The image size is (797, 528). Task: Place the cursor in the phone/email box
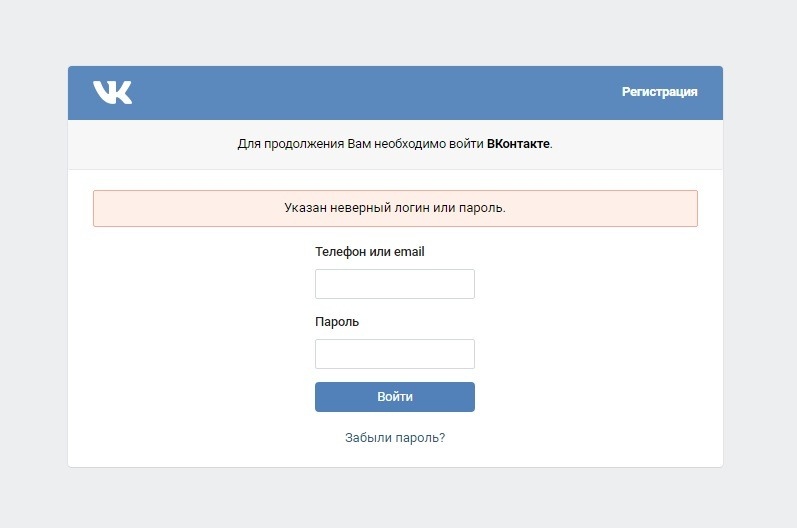[x=394, y=284]
